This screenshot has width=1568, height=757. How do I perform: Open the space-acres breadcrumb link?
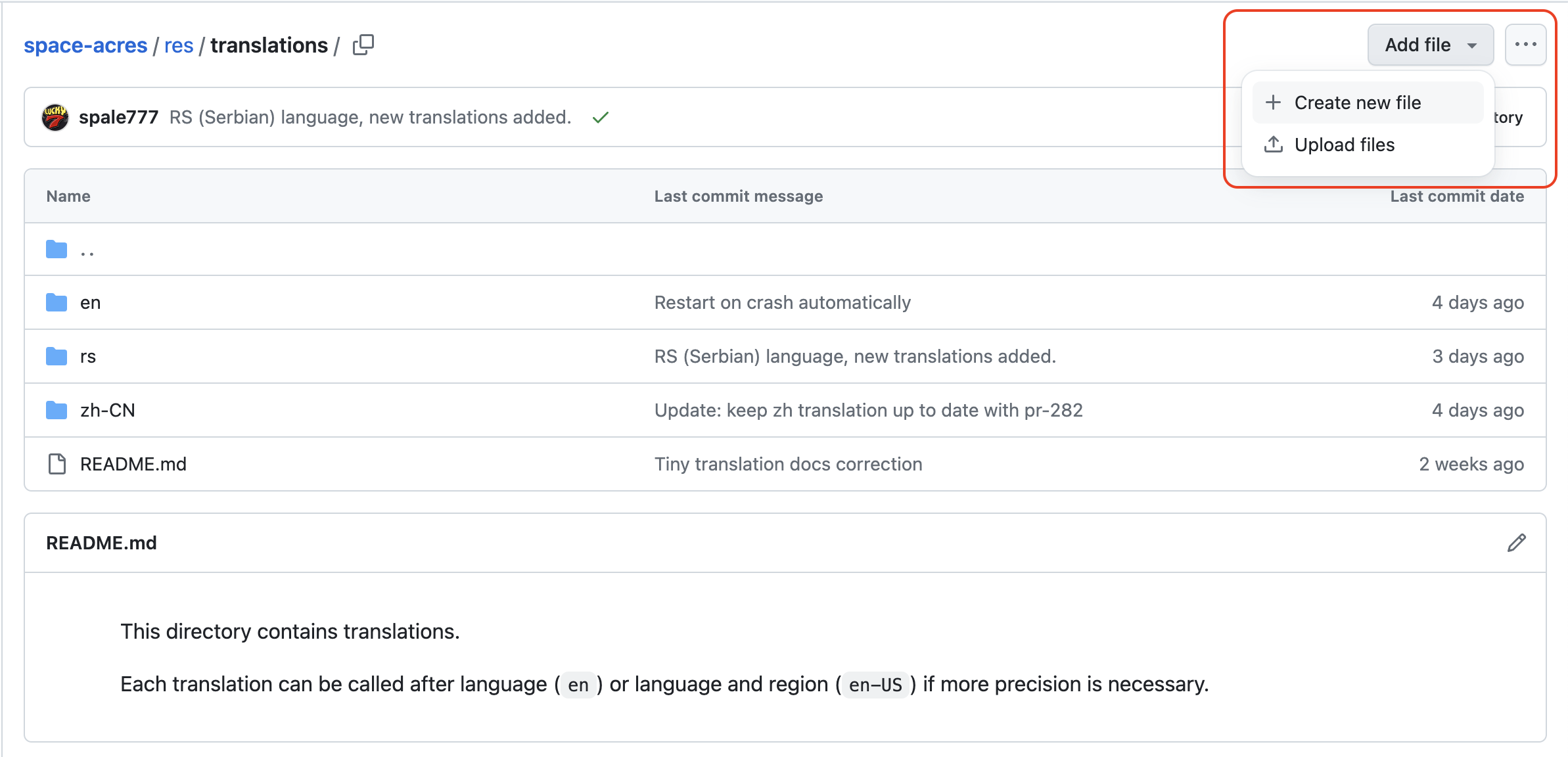pos(85,45)
